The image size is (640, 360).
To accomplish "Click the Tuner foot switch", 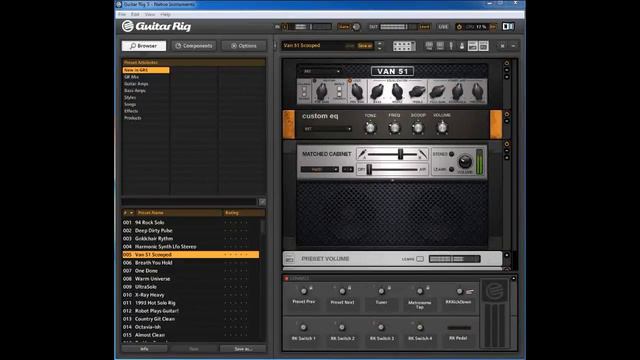I will 381,291.
